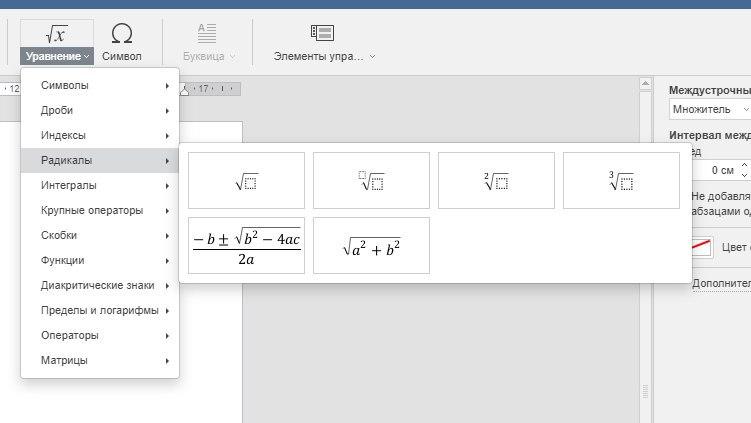Insert the quadratic formula equation
Viewport: 751px width, 423px height.
(246, 245)
